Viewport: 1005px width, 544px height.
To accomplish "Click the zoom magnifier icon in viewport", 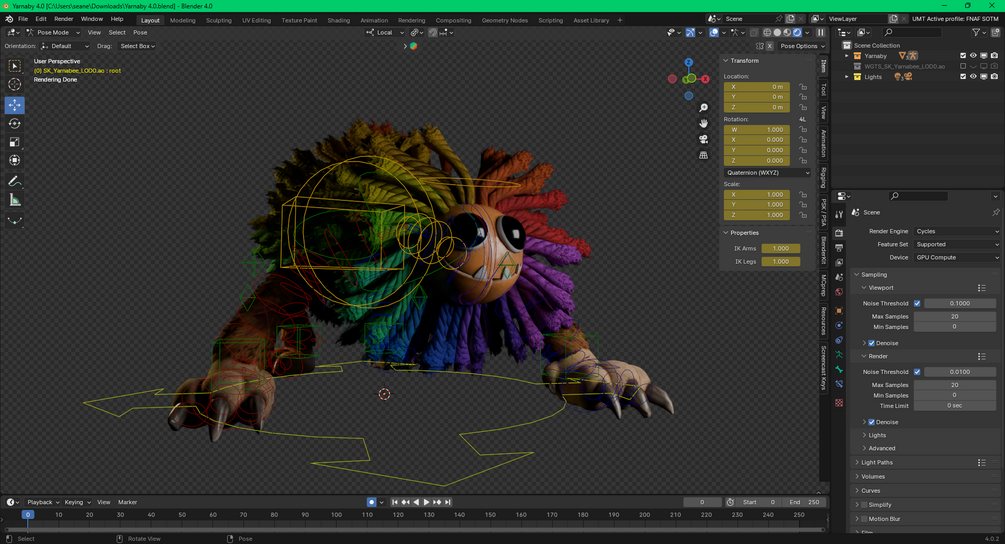I will pyautogui.click(x=704, y=108).
